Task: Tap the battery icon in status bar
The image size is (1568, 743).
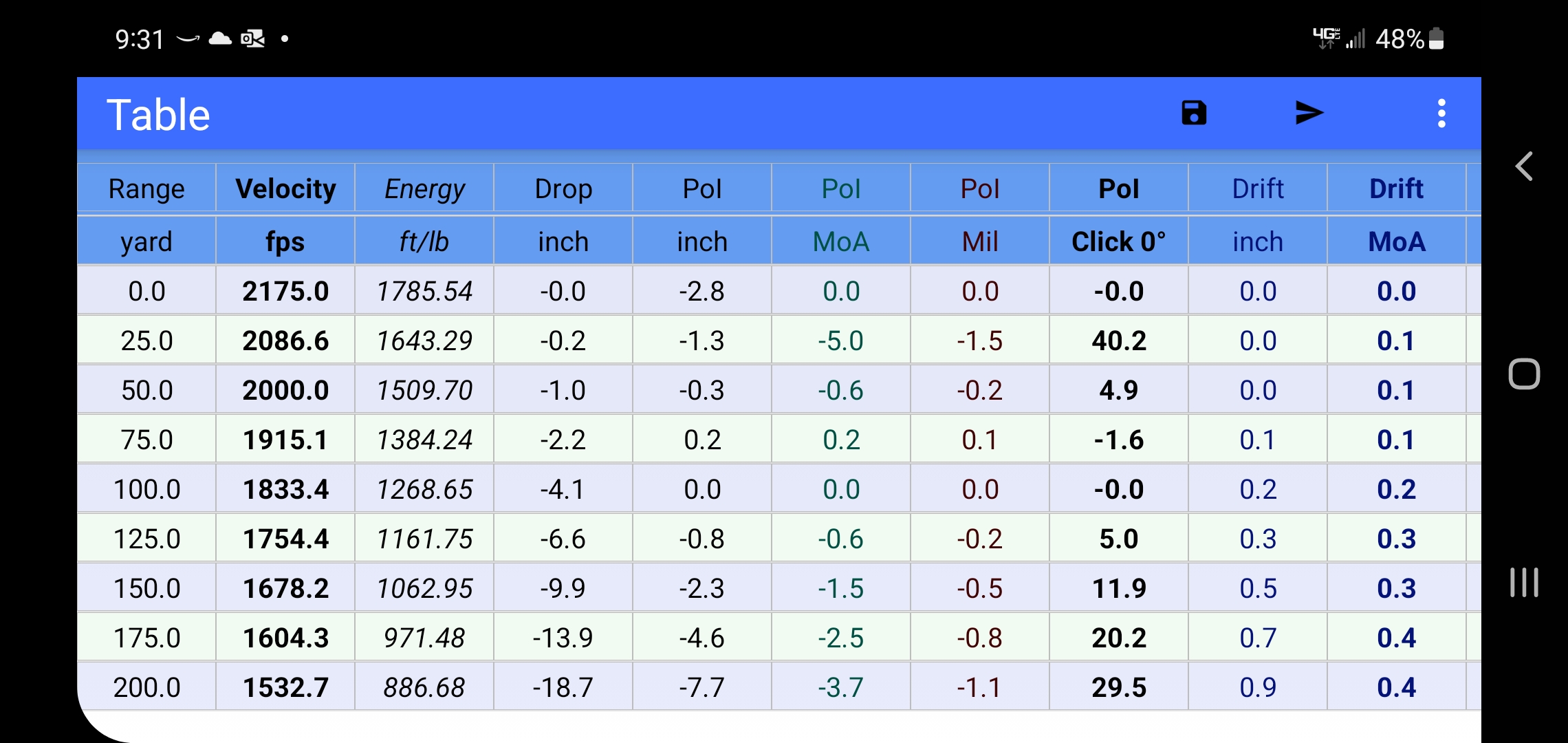Action: (1436, 39)
